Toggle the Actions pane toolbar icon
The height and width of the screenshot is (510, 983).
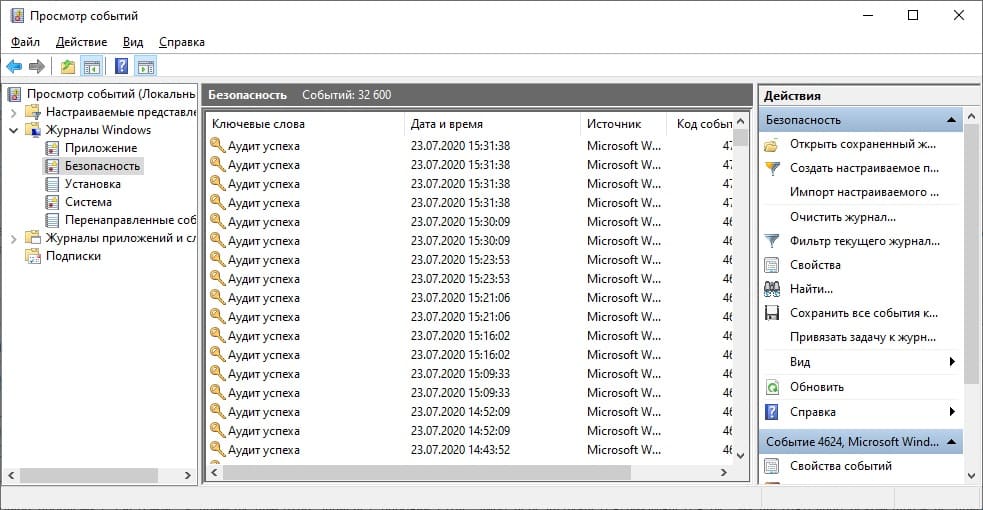pyautogui.click(x=146, y=66)
